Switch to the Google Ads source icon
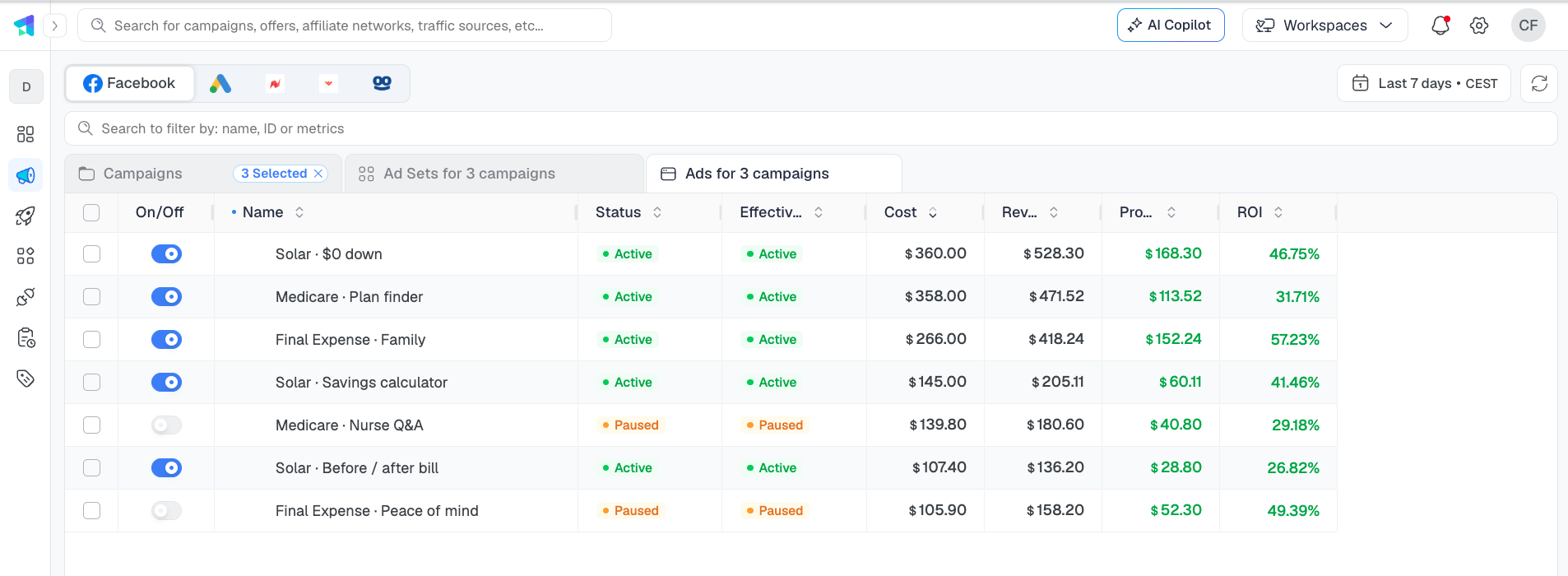1568x576 pixels. (x=220, y=83)
